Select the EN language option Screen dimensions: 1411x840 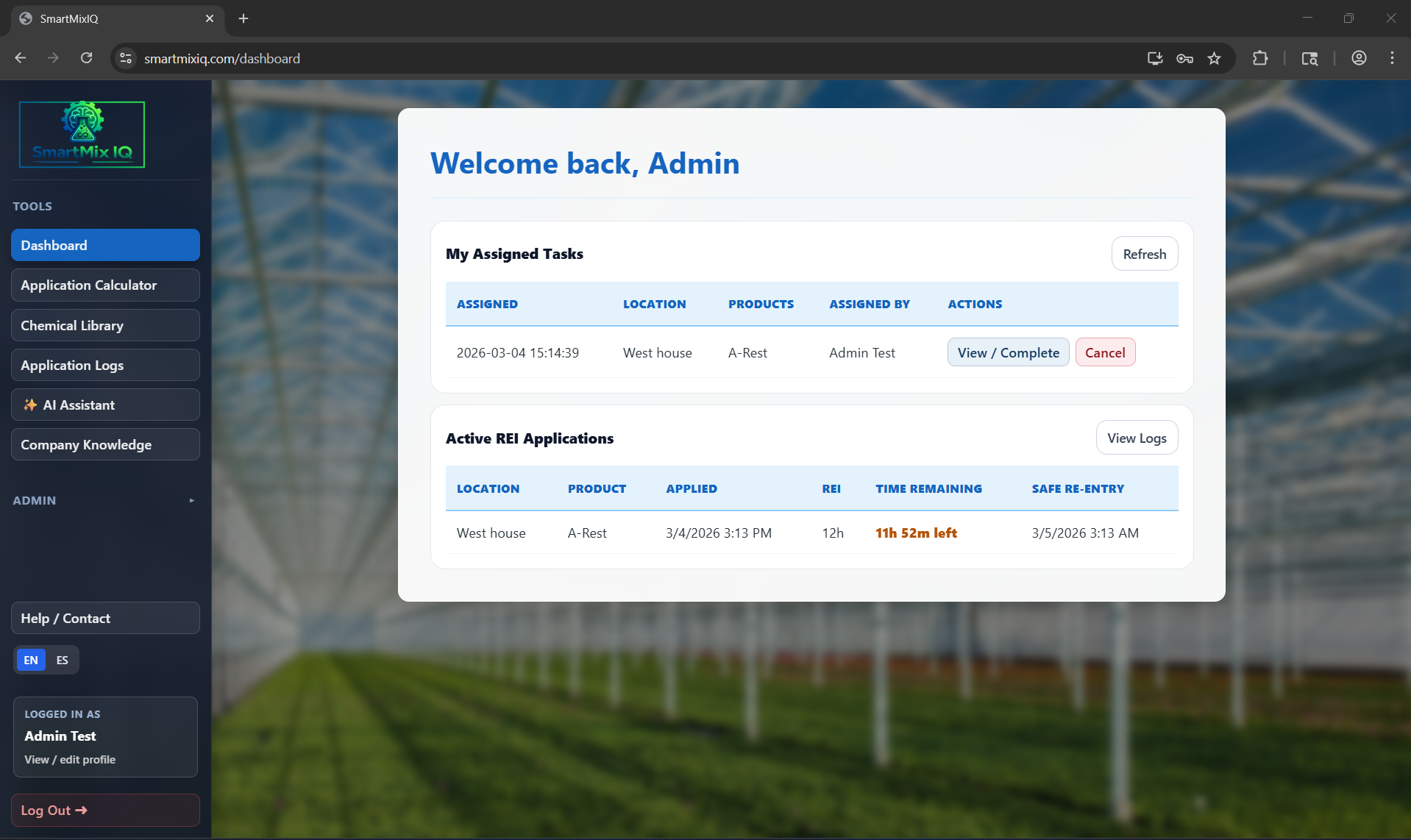pyautogui.click(x=29, y=660)
